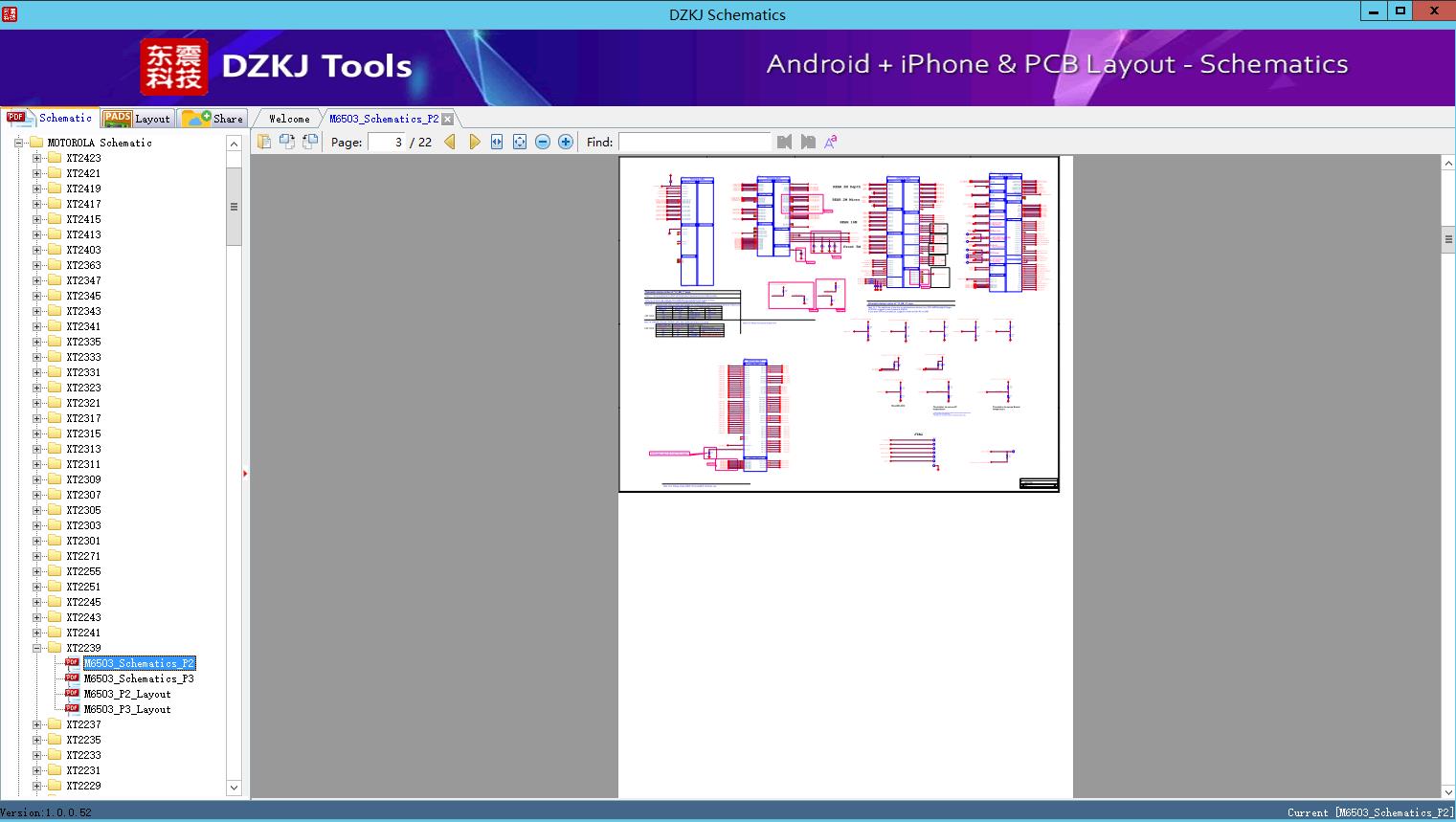Expand the XT2307 folder
Image resolution: width=1456 pixels, height=822 pixels.
click(36, 495)
